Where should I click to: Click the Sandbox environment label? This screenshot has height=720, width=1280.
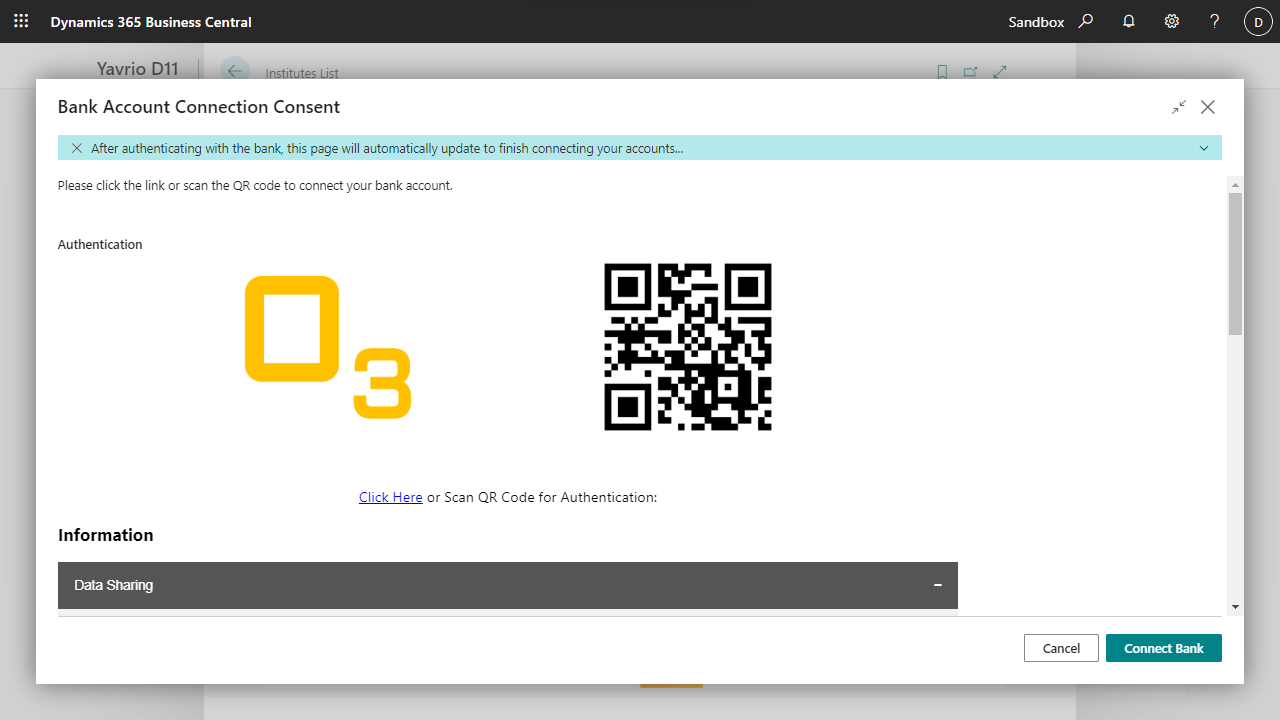(x=1036, y=22)
